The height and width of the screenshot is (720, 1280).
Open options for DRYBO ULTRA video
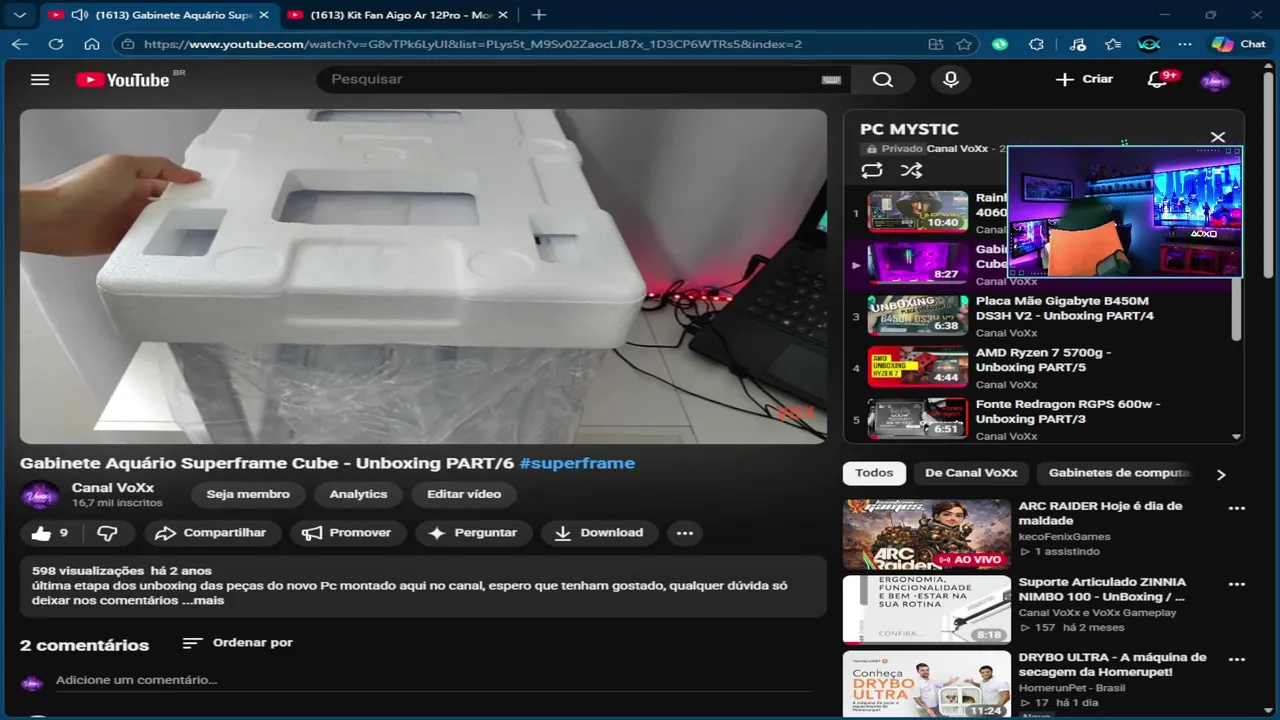pos(1237,660)
